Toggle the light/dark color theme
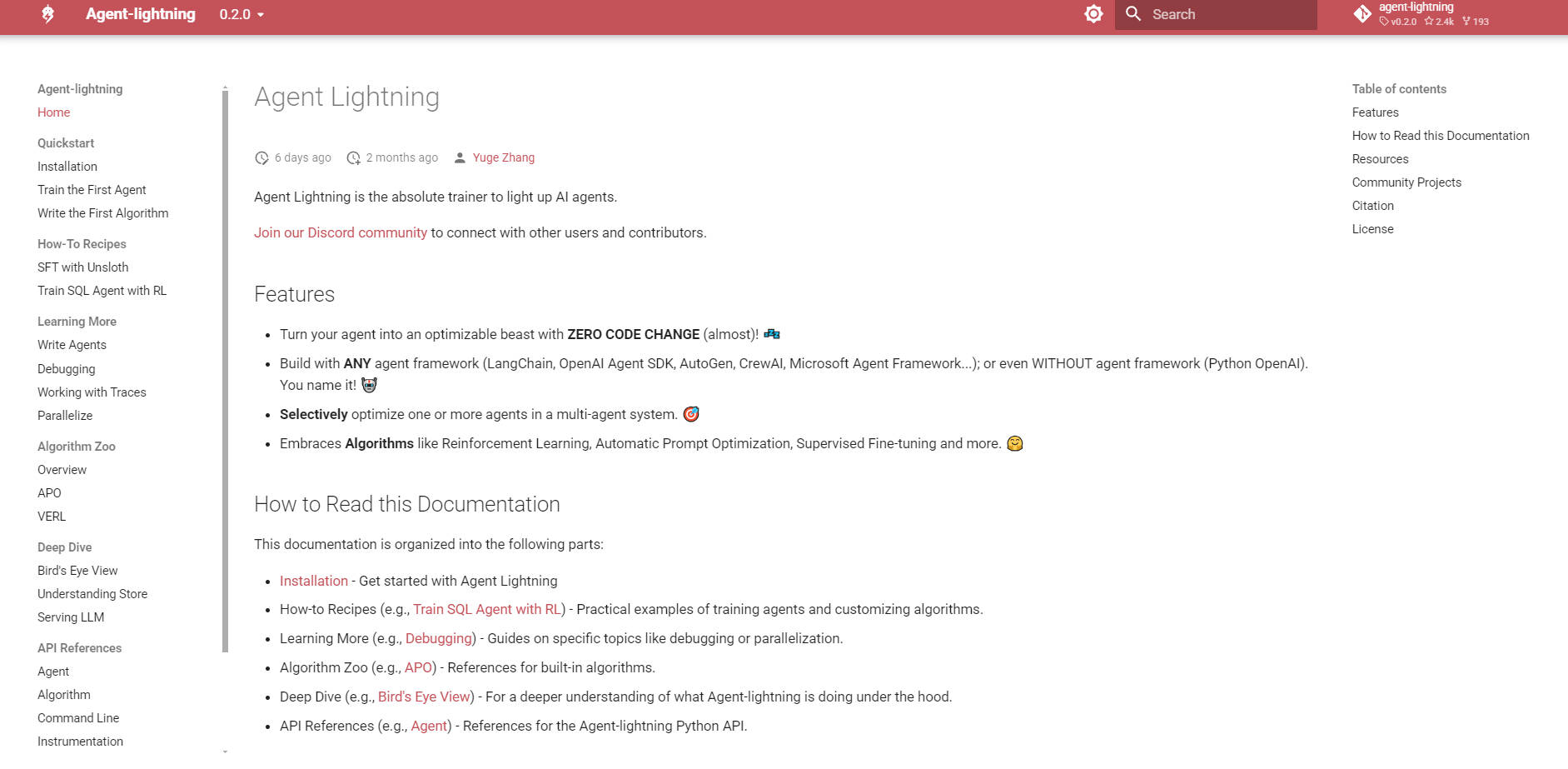1568x769 pixels. pyautogui.click(x=1093, y=14)
